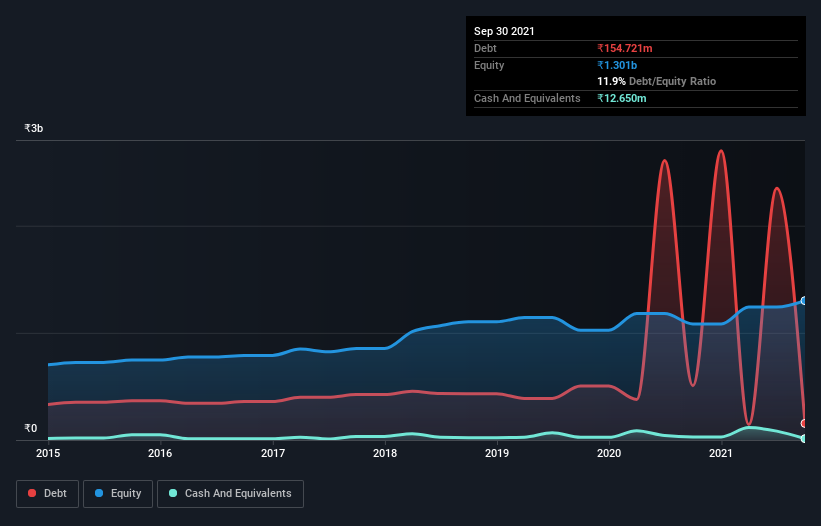Click the 2020 axis label
This screenshot has width=821, height=526.
(609, 453)
